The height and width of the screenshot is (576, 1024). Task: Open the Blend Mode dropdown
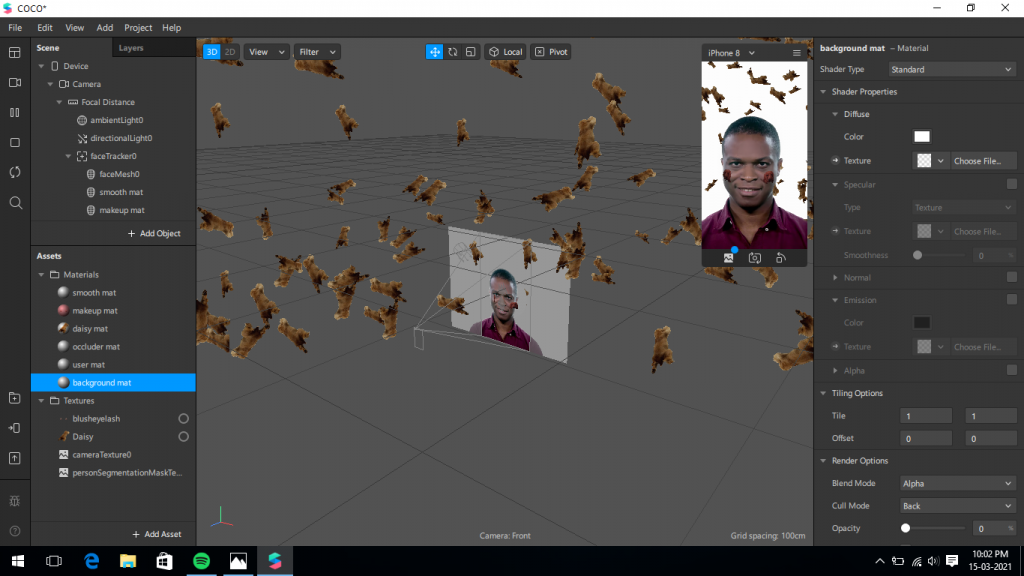(957, 483)
